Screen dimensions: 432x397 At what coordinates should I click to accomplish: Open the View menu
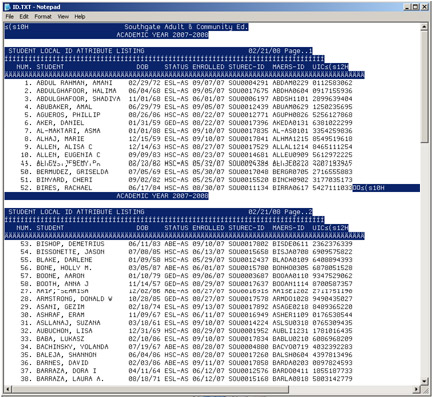(x=63, y=17)
